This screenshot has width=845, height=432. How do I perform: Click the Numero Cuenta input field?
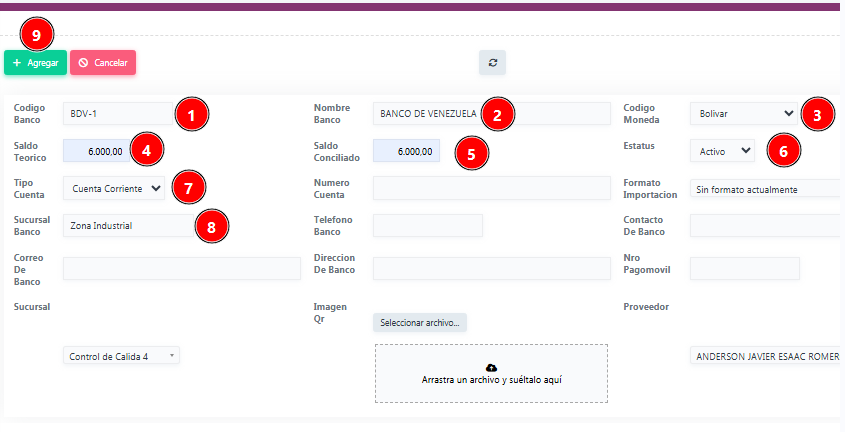tap(491, 188)
